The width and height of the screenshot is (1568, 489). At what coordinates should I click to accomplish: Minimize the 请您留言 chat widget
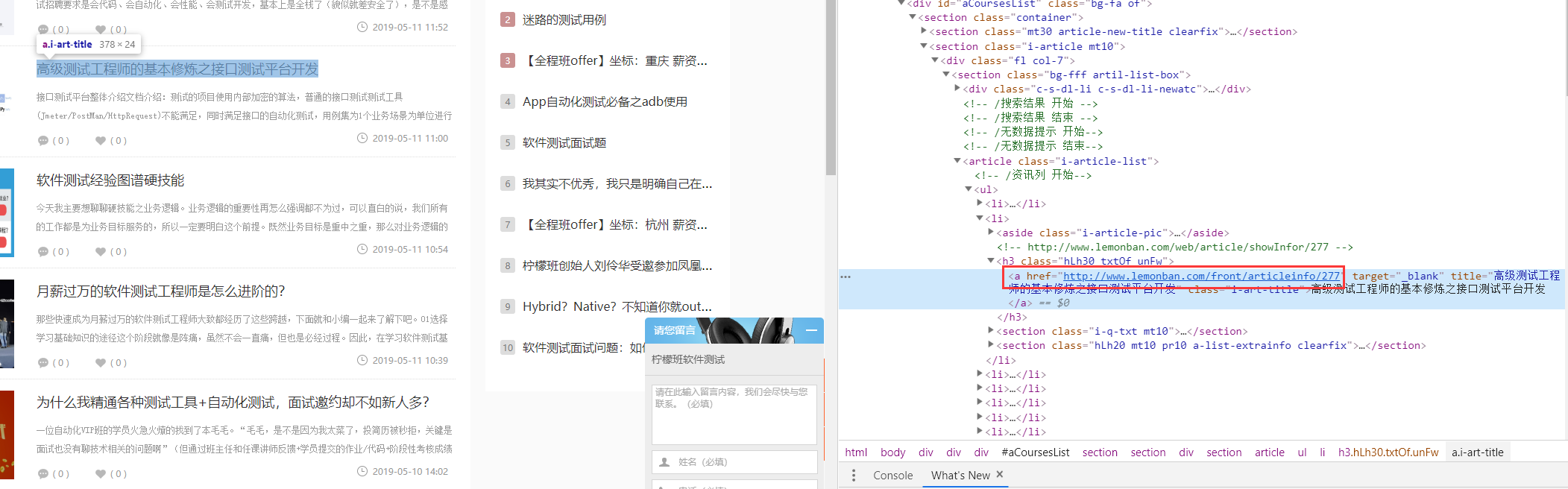point(811,330)
